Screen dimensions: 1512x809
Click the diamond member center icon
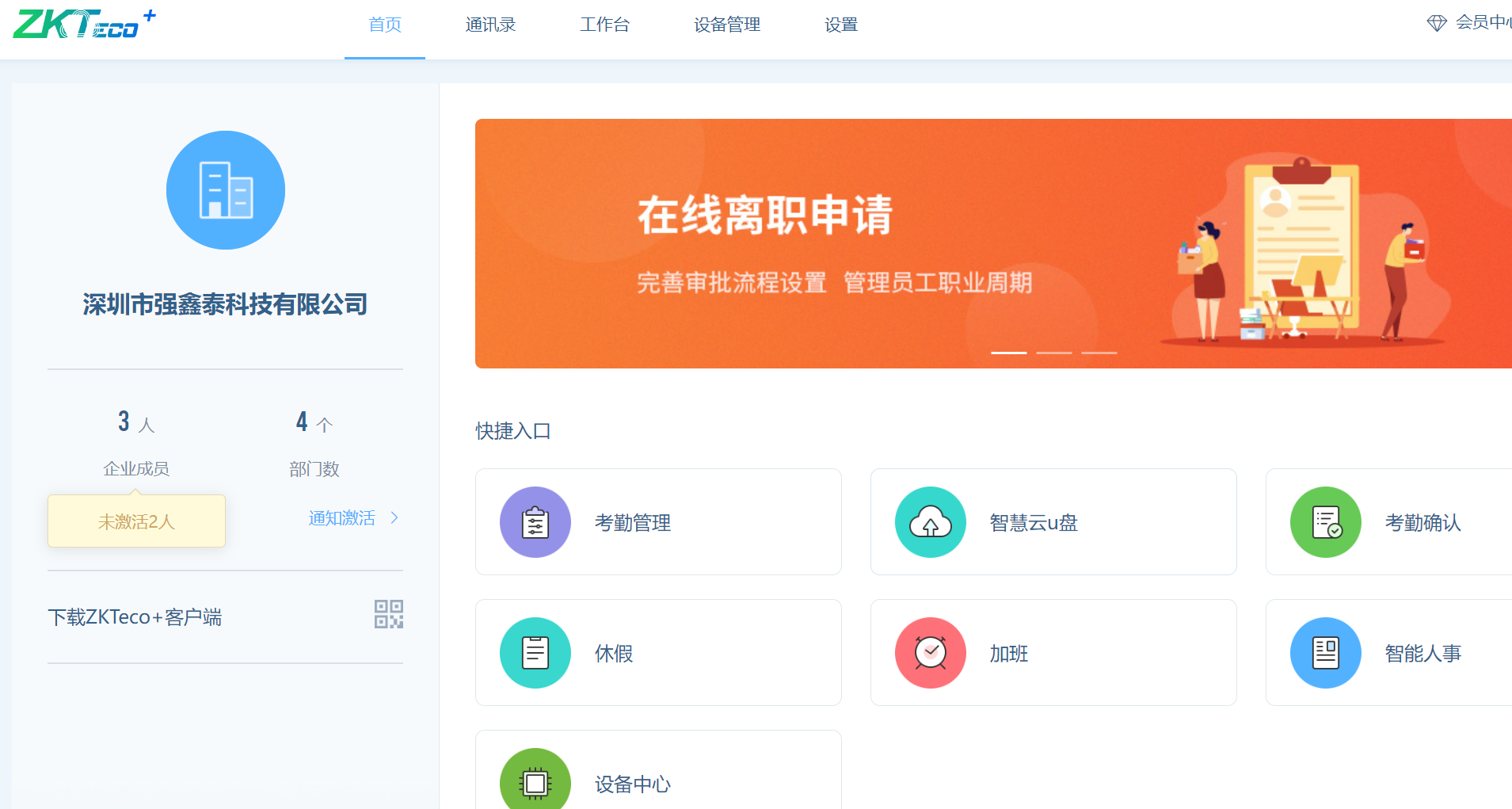click(x=1436, y=23)
